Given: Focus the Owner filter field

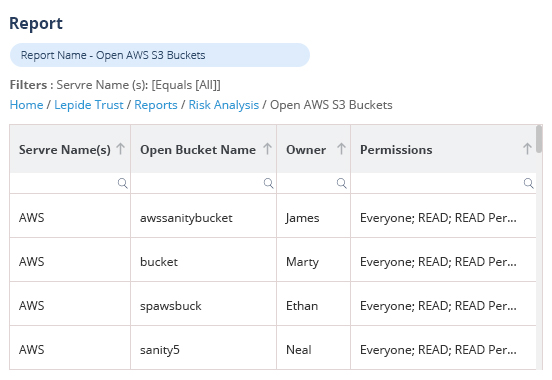Looking at the screenshot, I should 313,183.
